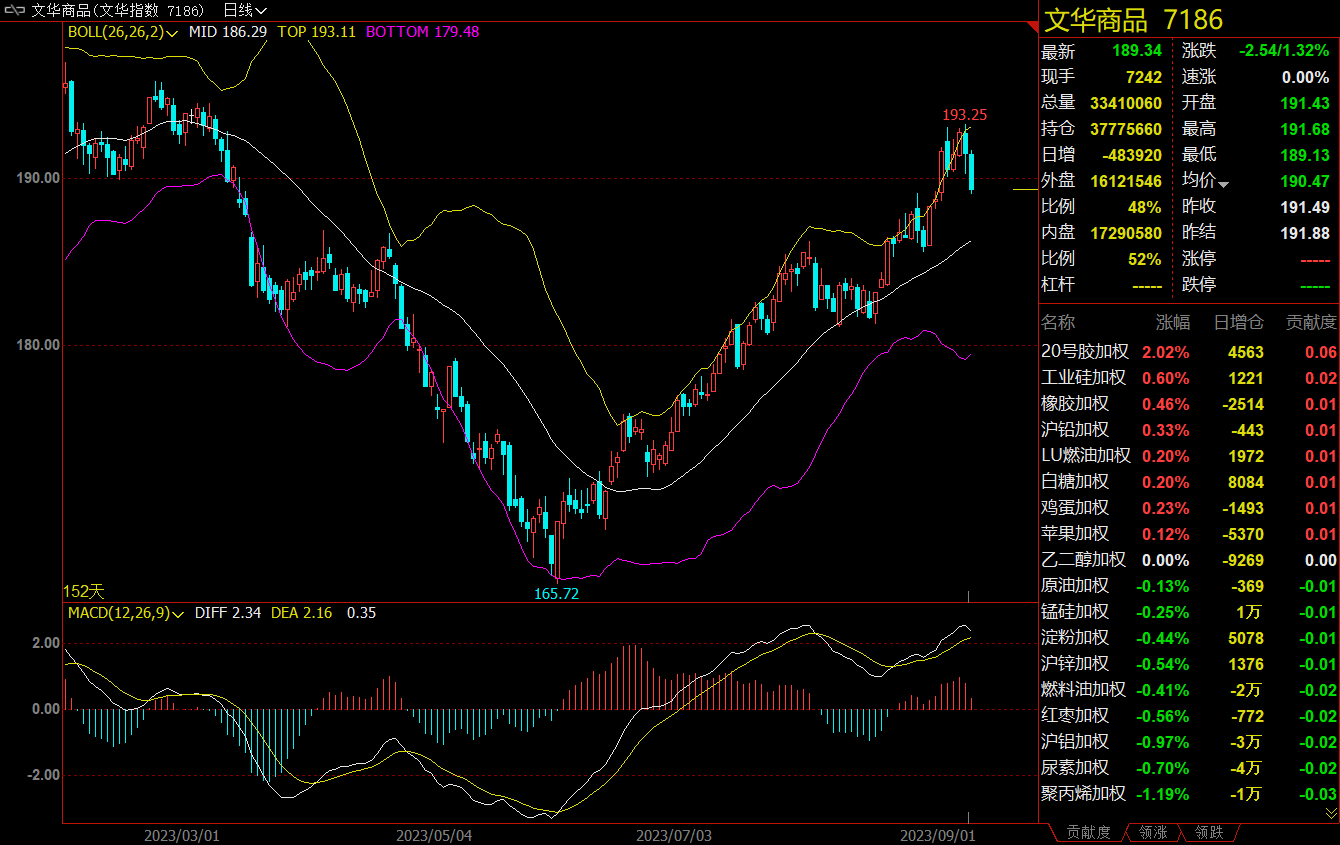This screenshot has height=845, width=1340.
Task: Open the MACD(12,26,9) indicator dropdown
Action: point(126,612)
